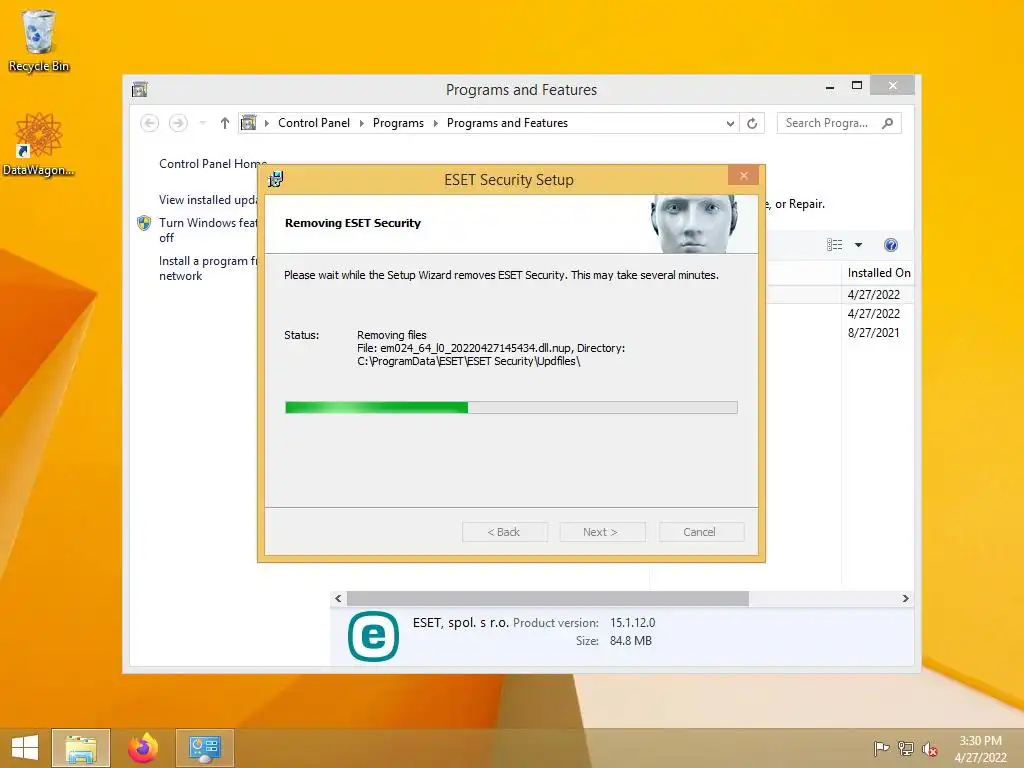Go forward in Programs and Features
Image resolution: width=1024 pixels, height=768 pixels.
[x=178, y=123]
